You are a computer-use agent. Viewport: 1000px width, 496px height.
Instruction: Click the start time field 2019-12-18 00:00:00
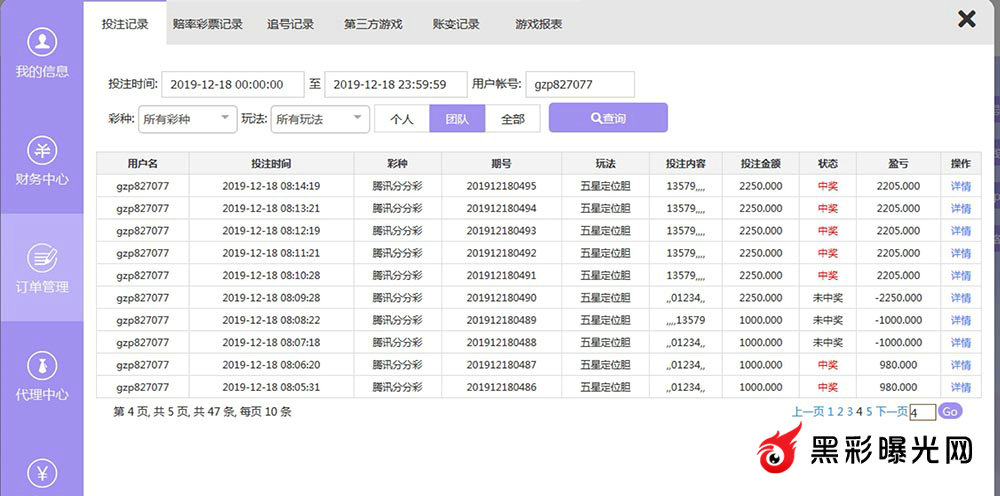pos(233,85)
